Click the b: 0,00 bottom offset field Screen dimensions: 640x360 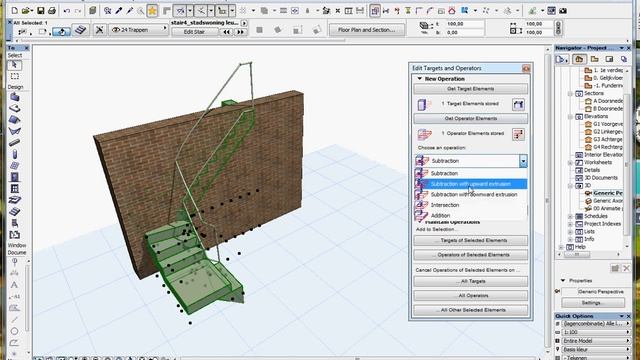click(464, 32)
